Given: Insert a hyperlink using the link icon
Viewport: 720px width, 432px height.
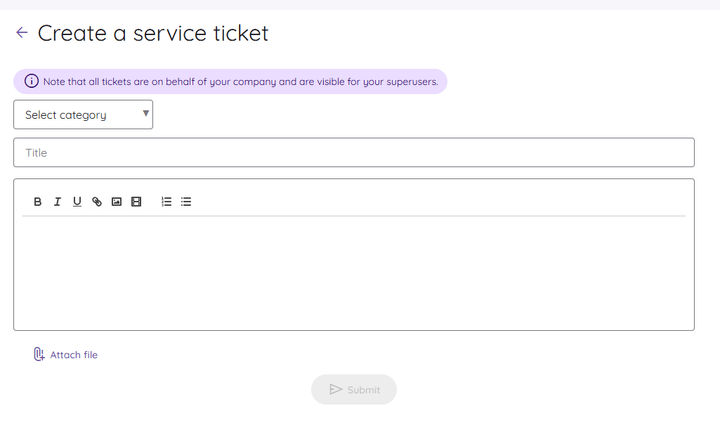Looking at the screenshot, I should click(97, 202).
